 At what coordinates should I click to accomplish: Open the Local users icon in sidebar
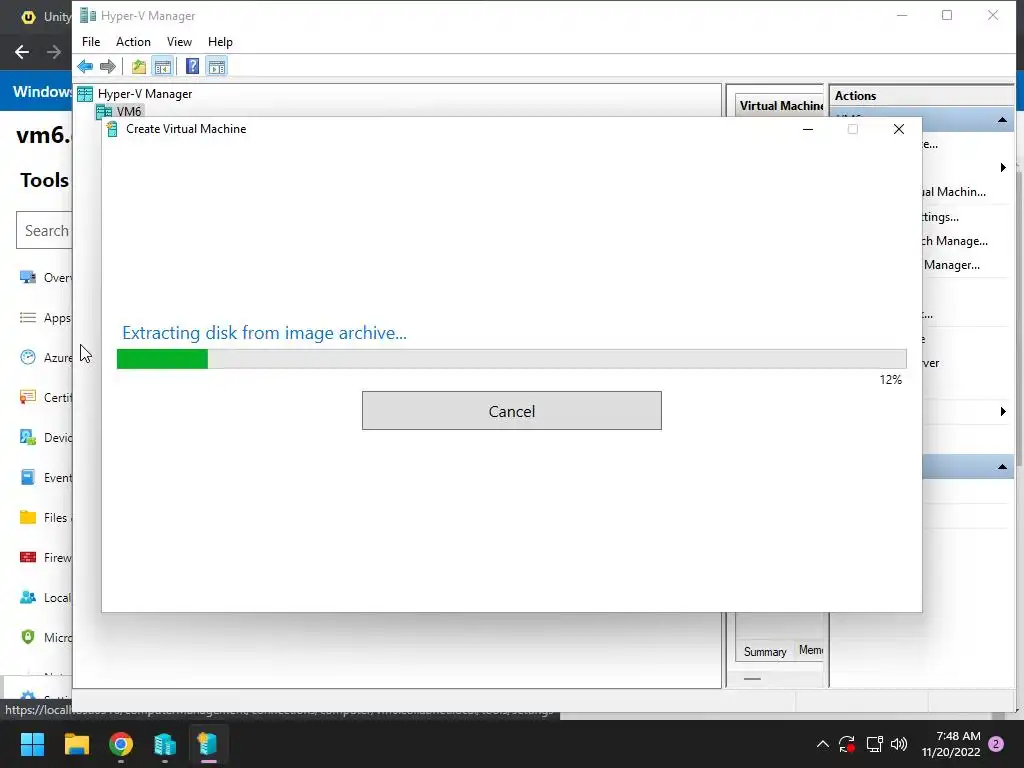click(x=27, y=597)
